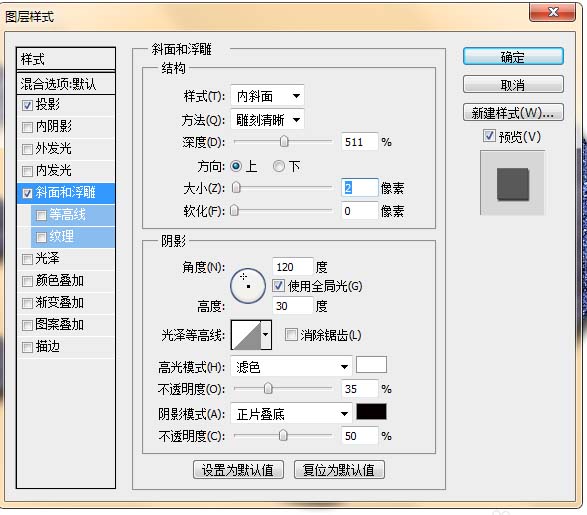Click the angle dial control

pyautogui.click(x=248, y=286)
